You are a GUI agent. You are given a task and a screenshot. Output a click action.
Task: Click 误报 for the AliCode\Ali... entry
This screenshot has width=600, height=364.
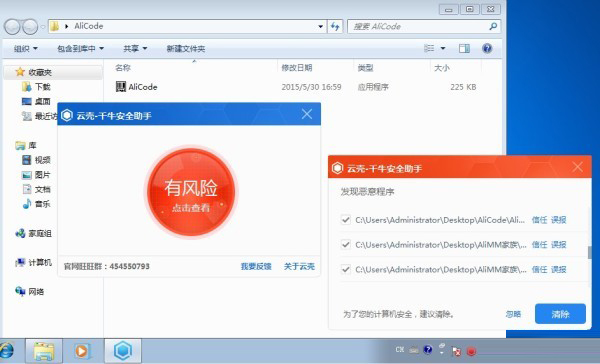point(558,220)
